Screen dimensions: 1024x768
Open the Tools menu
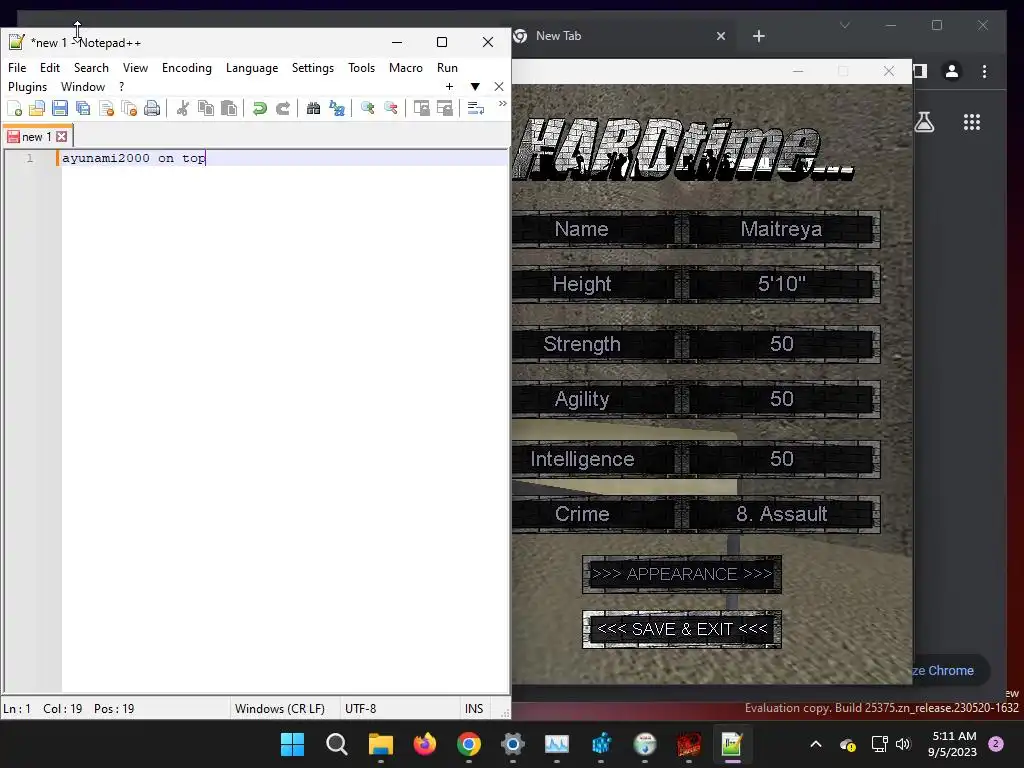click(x=361, y=68)
